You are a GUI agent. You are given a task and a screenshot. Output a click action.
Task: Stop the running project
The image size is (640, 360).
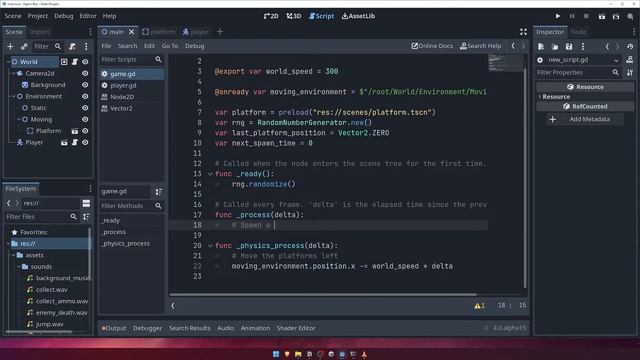tap(586, 16)
